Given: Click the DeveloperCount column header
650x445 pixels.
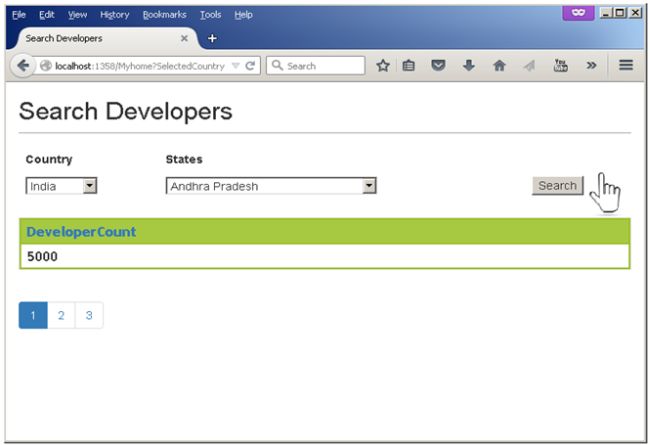Looking at the screenshot, I should 81,231.
